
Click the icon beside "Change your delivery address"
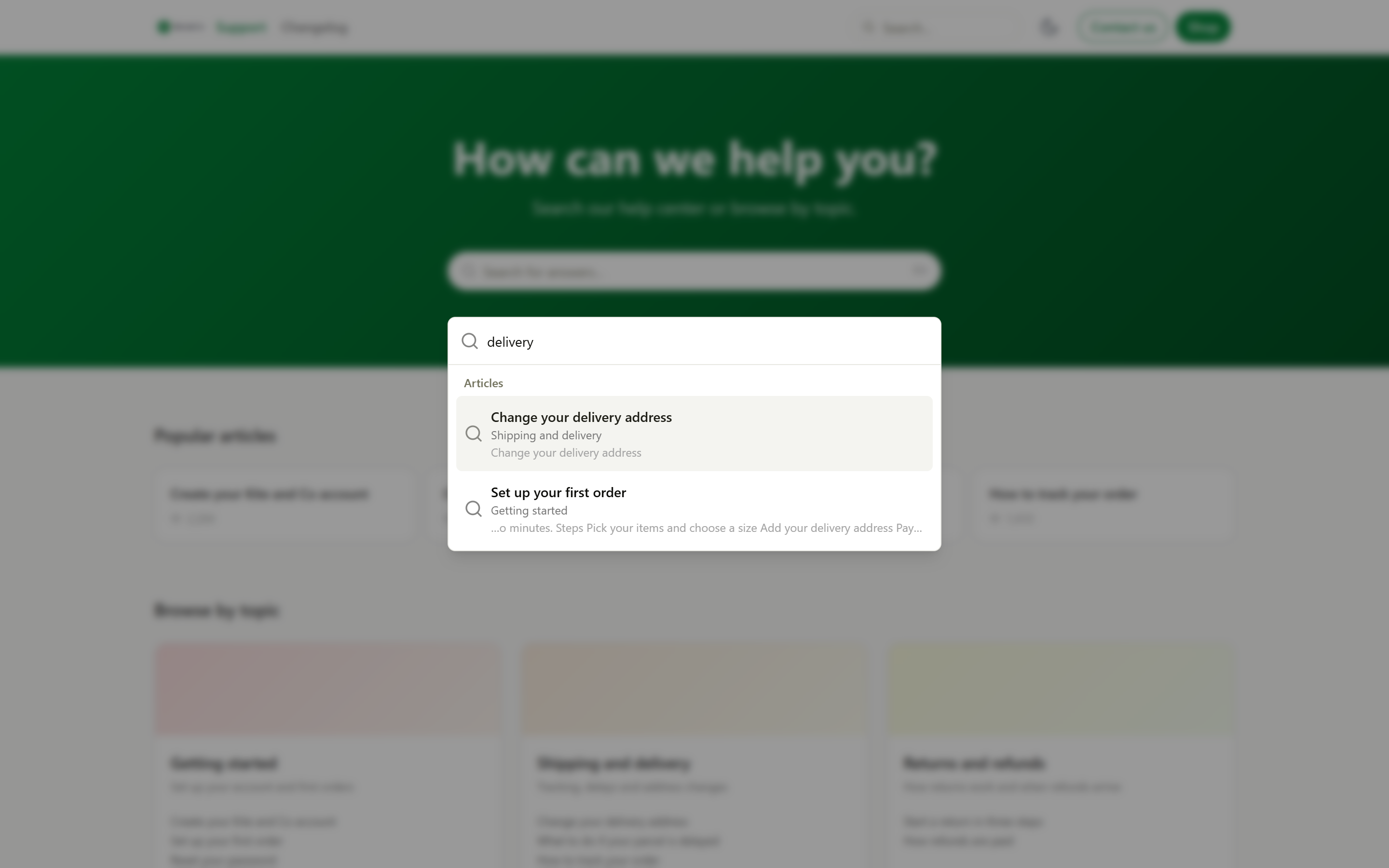coord(474,434)
